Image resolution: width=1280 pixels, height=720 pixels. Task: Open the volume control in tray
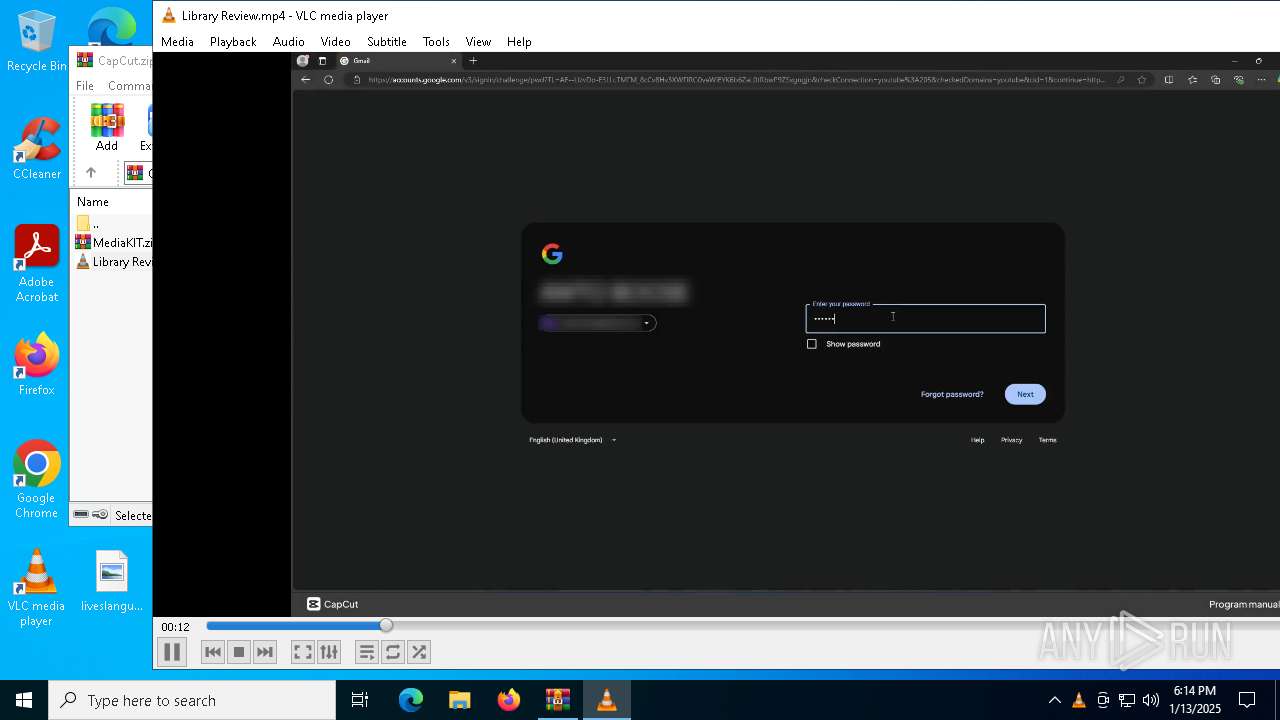click(x=1151, y=700)
